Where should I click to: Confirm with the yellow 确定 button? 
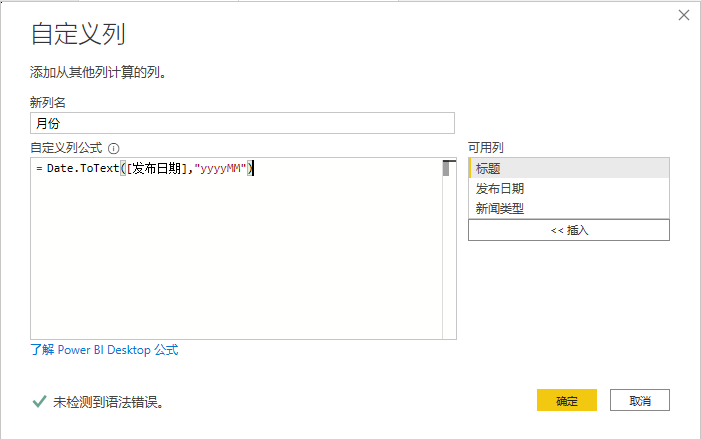point(566,400)
